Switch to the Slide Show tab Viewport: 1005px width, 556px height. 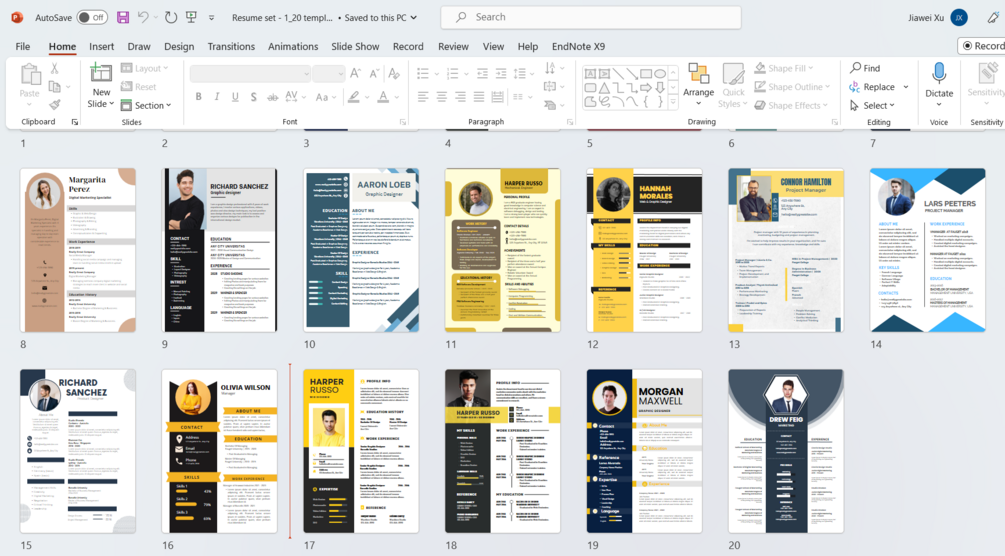click(355, 46)
